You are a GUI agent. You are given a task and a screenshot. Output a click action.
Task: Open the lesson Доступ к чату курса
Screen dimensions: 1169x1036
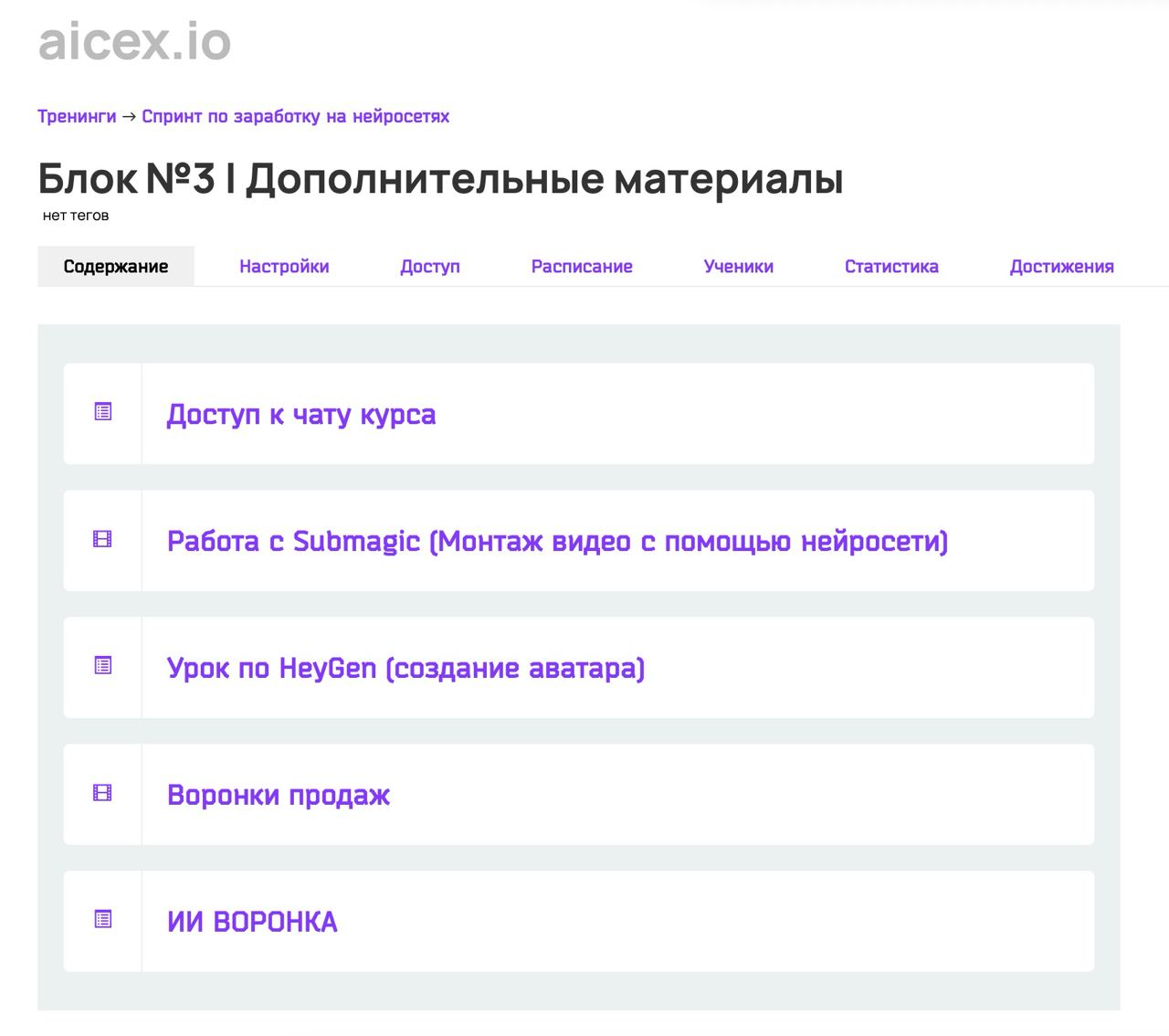tap(301, 415)
